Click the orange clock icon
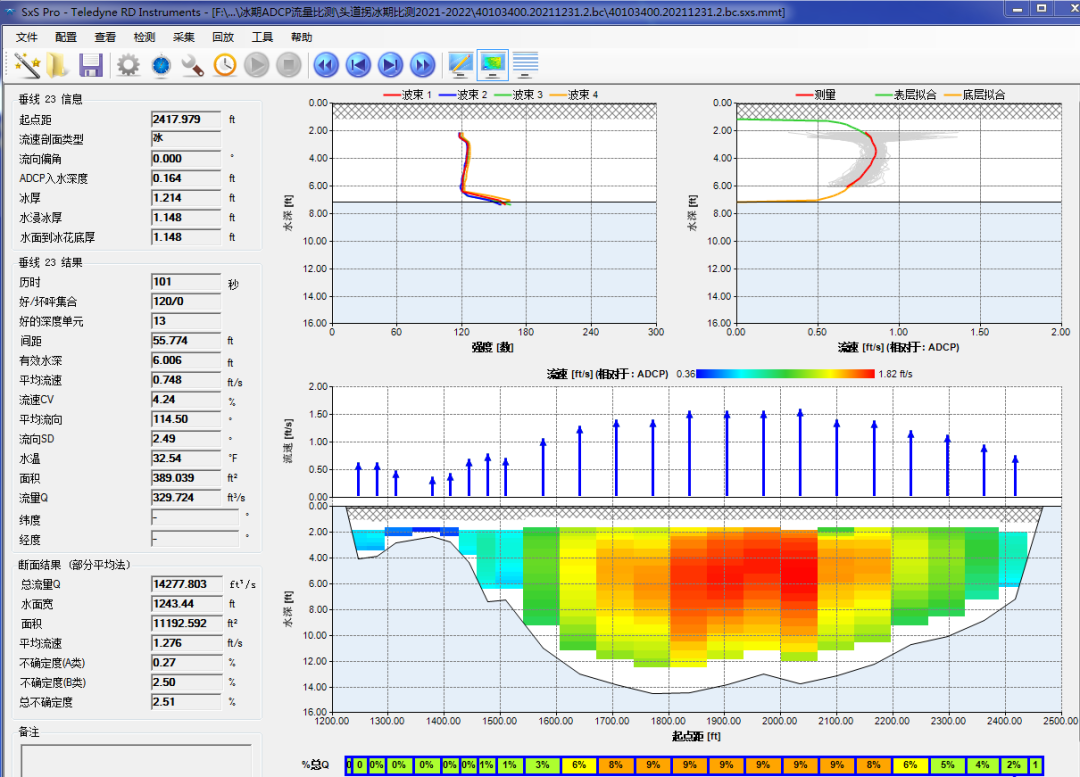This screenshot has width=1080, height=777. pyautogui.click(x=225, y=65)
